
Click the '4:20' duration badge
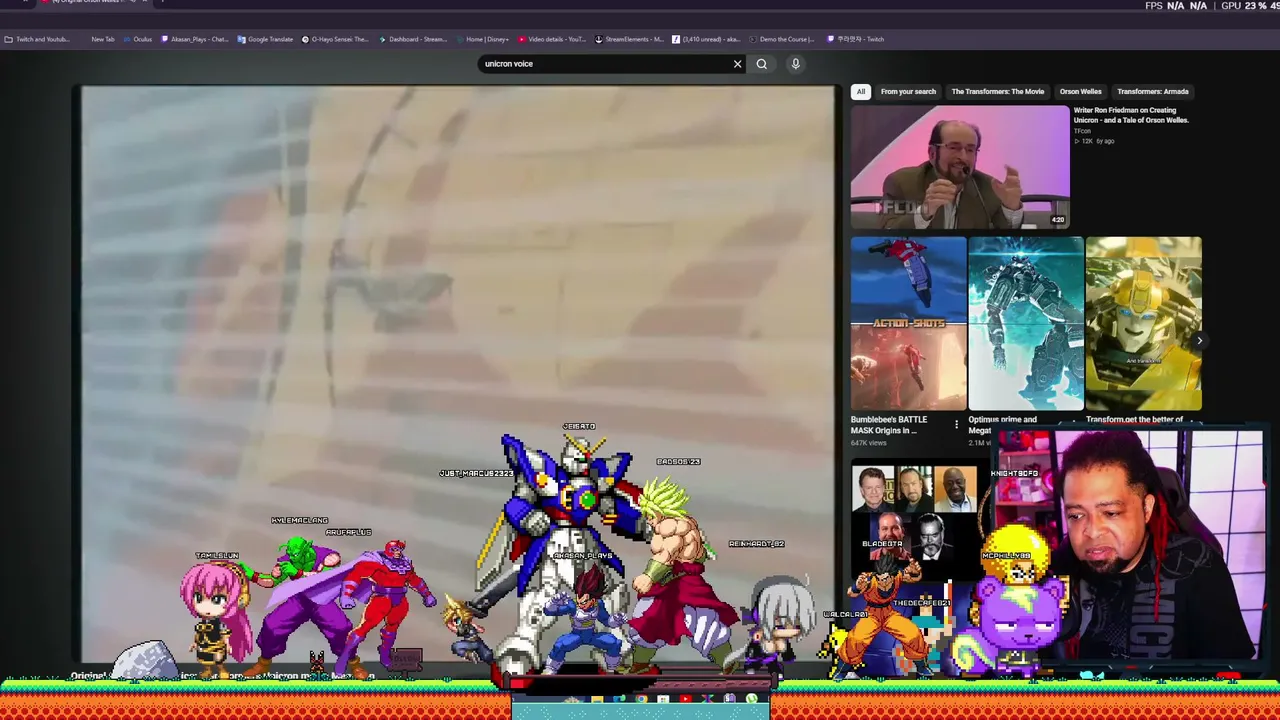[1058, 220]
